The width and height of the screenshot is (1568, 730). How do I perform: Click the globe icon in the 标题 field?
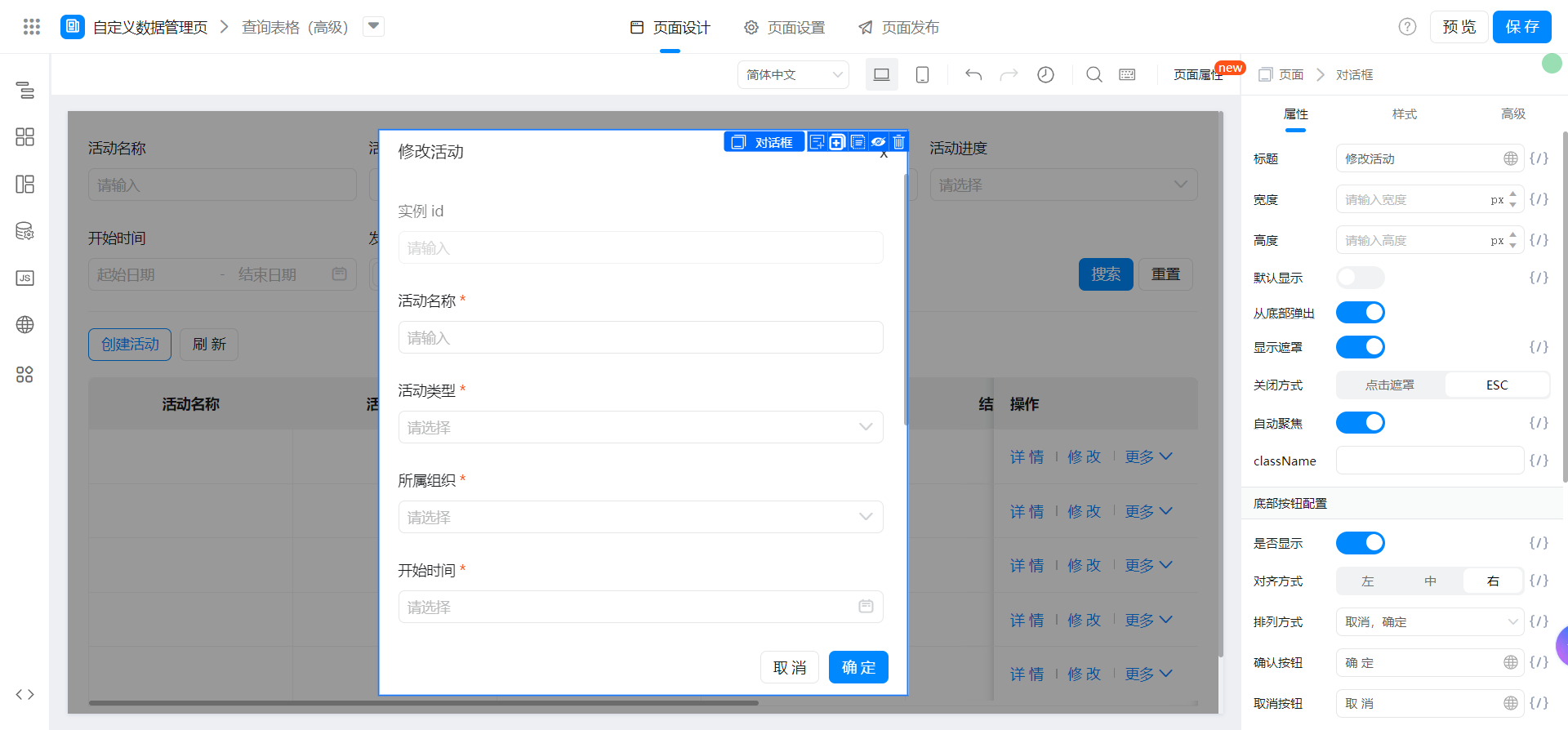click(1511, 158)
